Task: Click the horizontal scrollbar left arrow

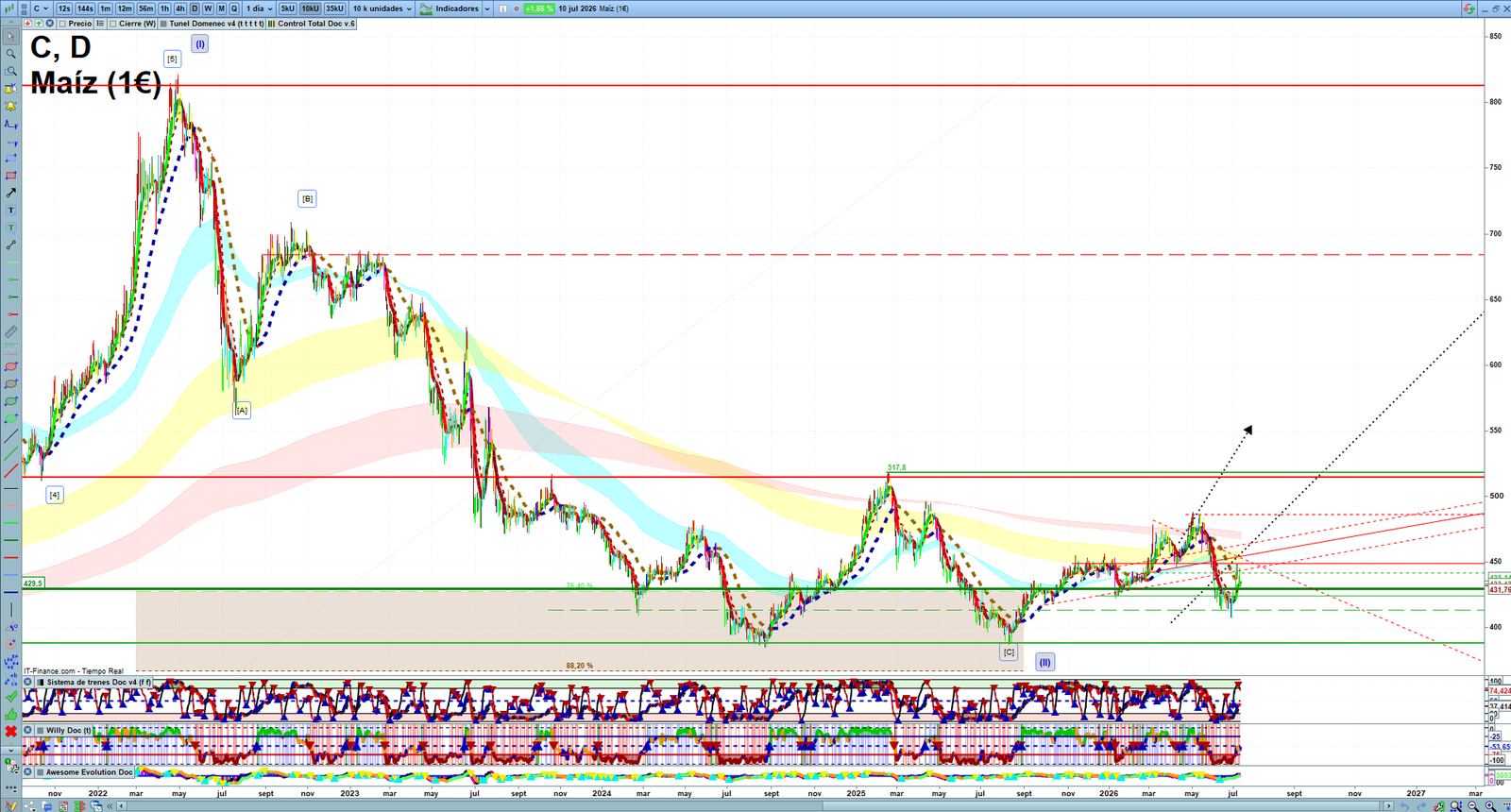Action: click(x=121, y=806)
